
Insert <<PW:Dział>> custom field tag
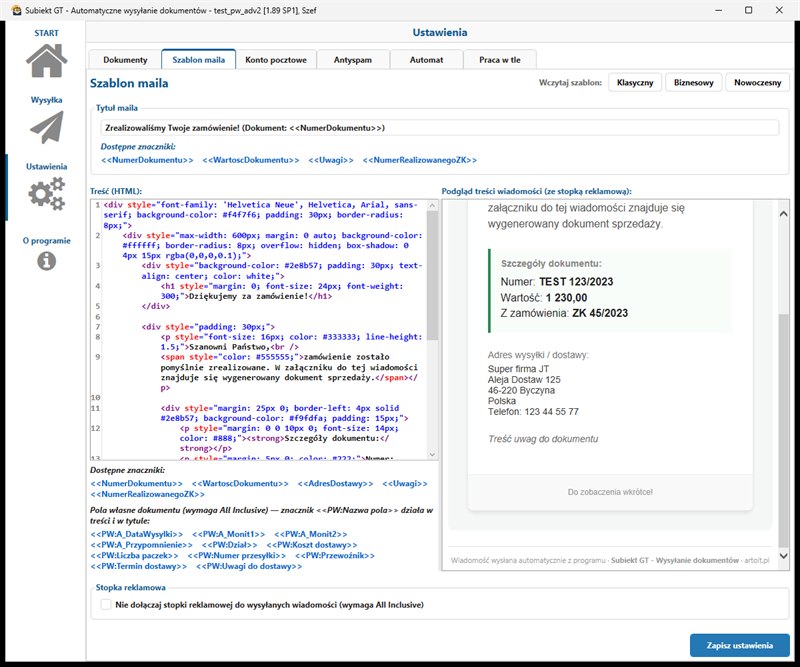click(x=230, y=545)
